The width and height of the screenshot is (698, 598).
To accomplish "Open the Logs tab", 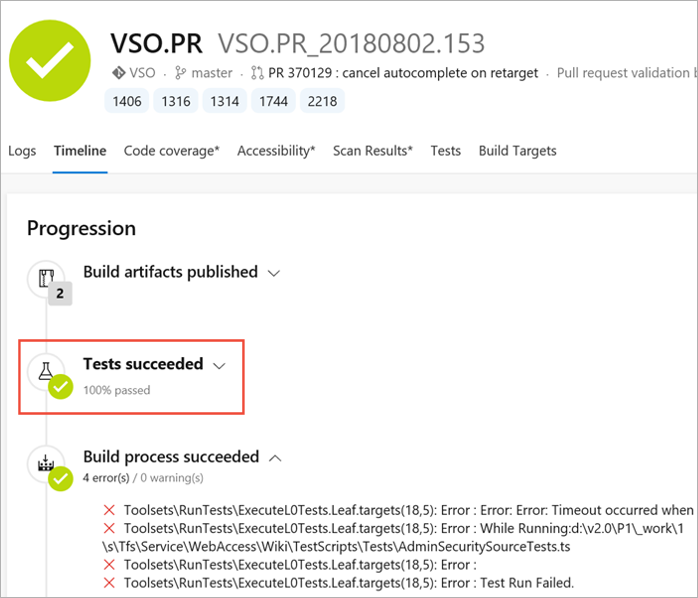I will point(22,151).
